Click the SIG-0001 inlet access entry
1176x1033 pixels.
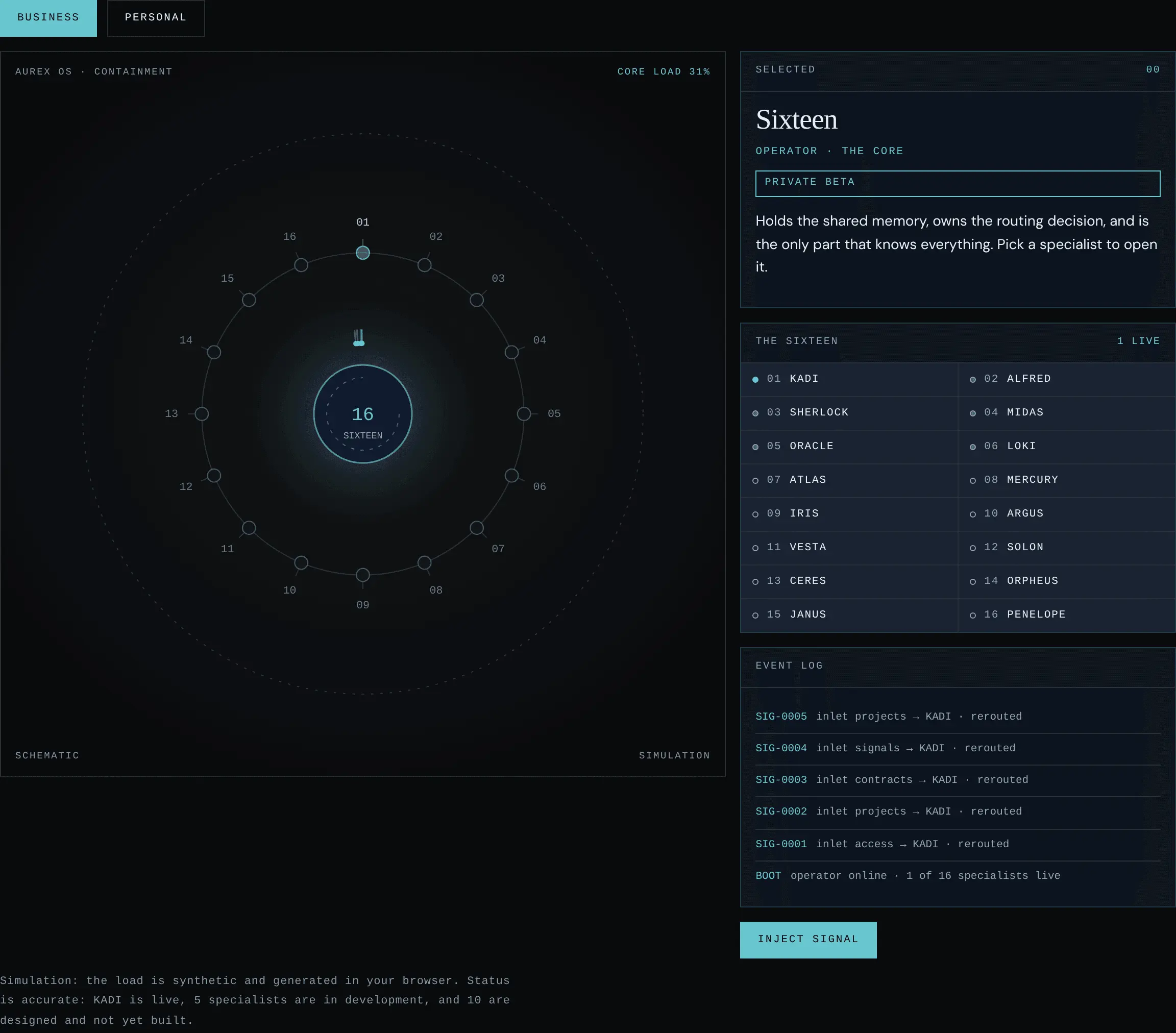coord(958,844)
